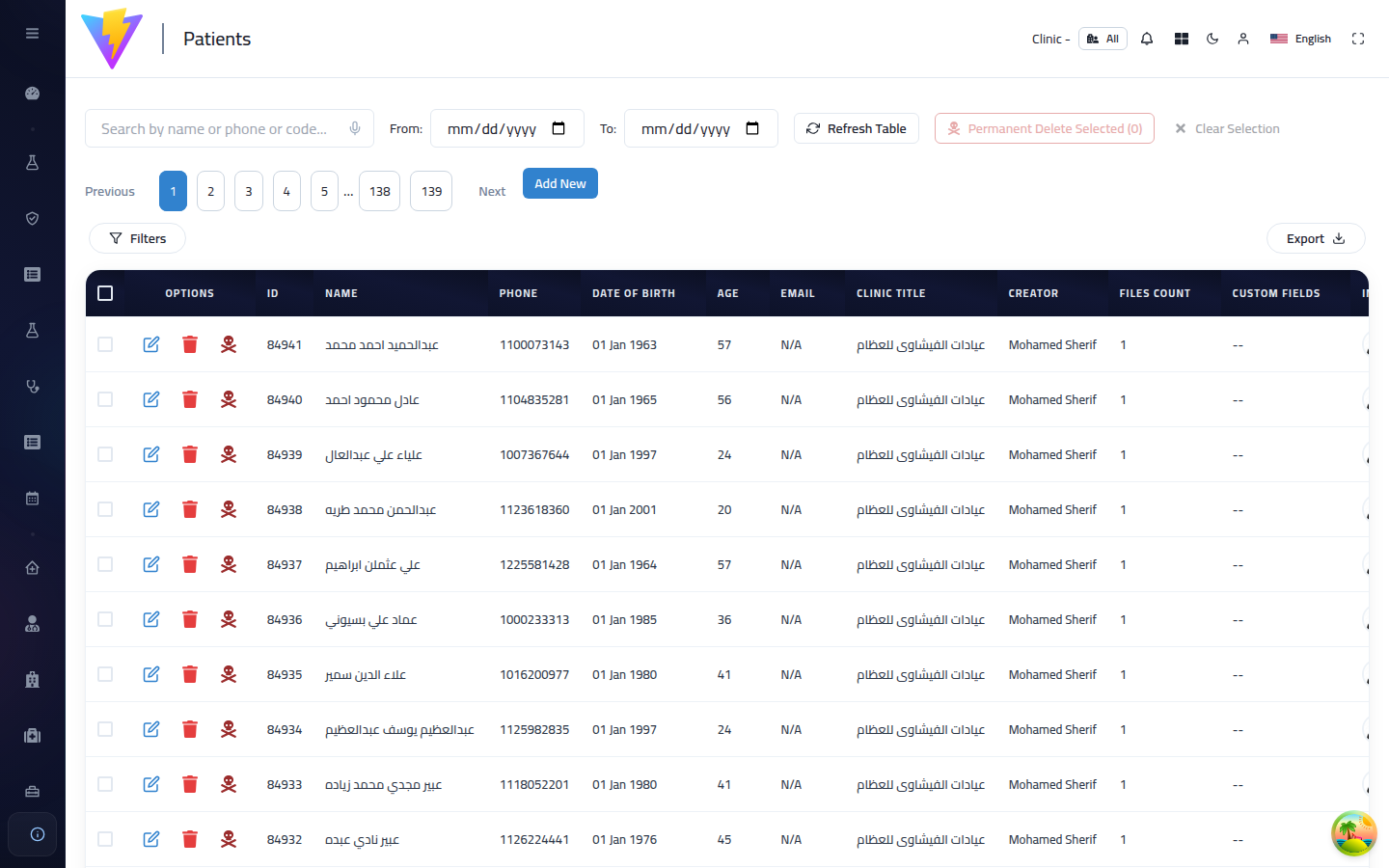The width and height of the screenshot is (1389, 868).
Task: Permanently delete patient 84933 skull icon
Action: [x=229, y=784]
